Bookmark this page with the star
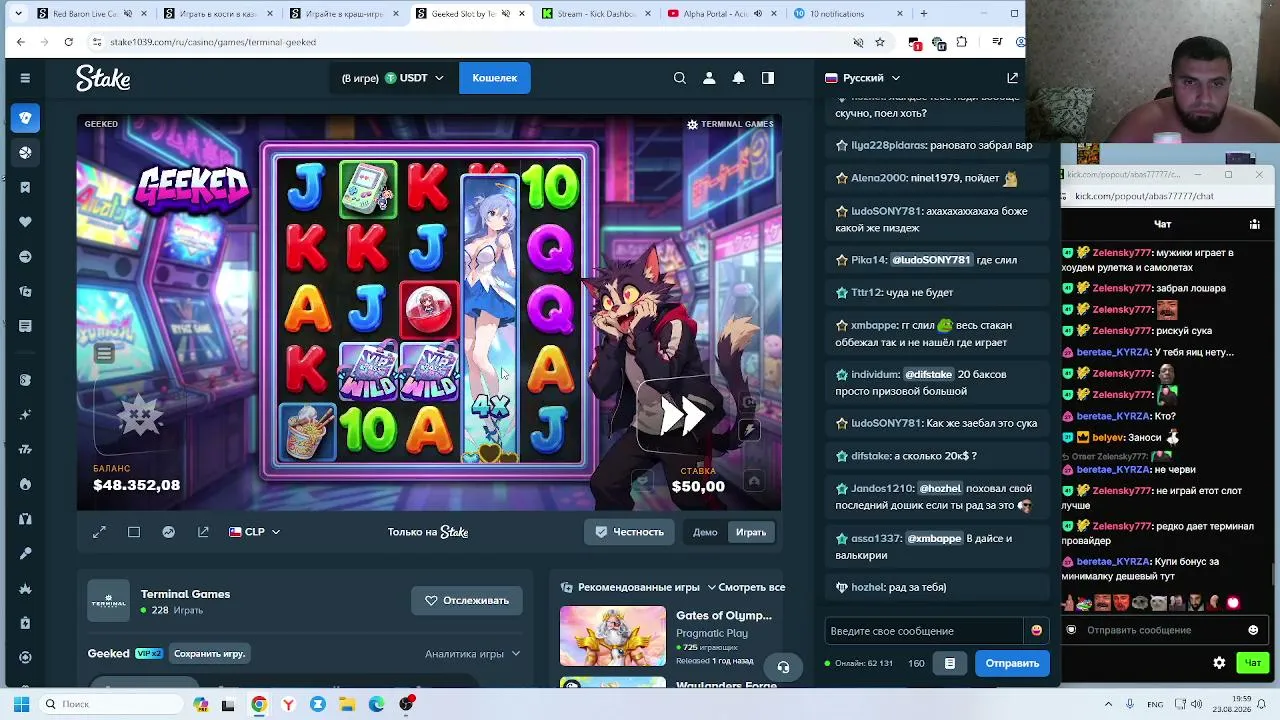This screenshot has height=720, width=1280. 880,42
